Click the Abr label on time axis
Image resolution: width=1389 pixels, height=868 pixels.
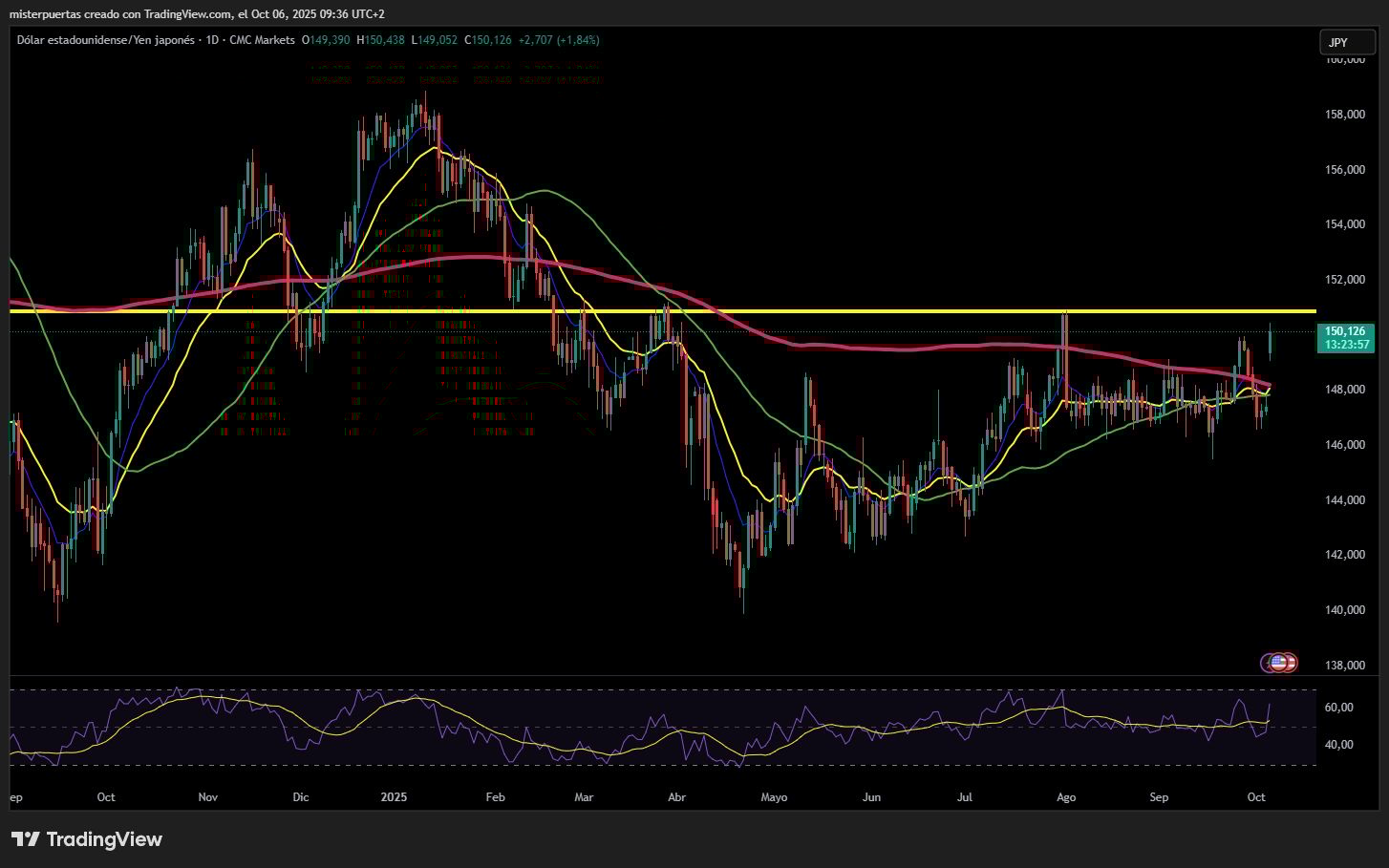[676, 797]
